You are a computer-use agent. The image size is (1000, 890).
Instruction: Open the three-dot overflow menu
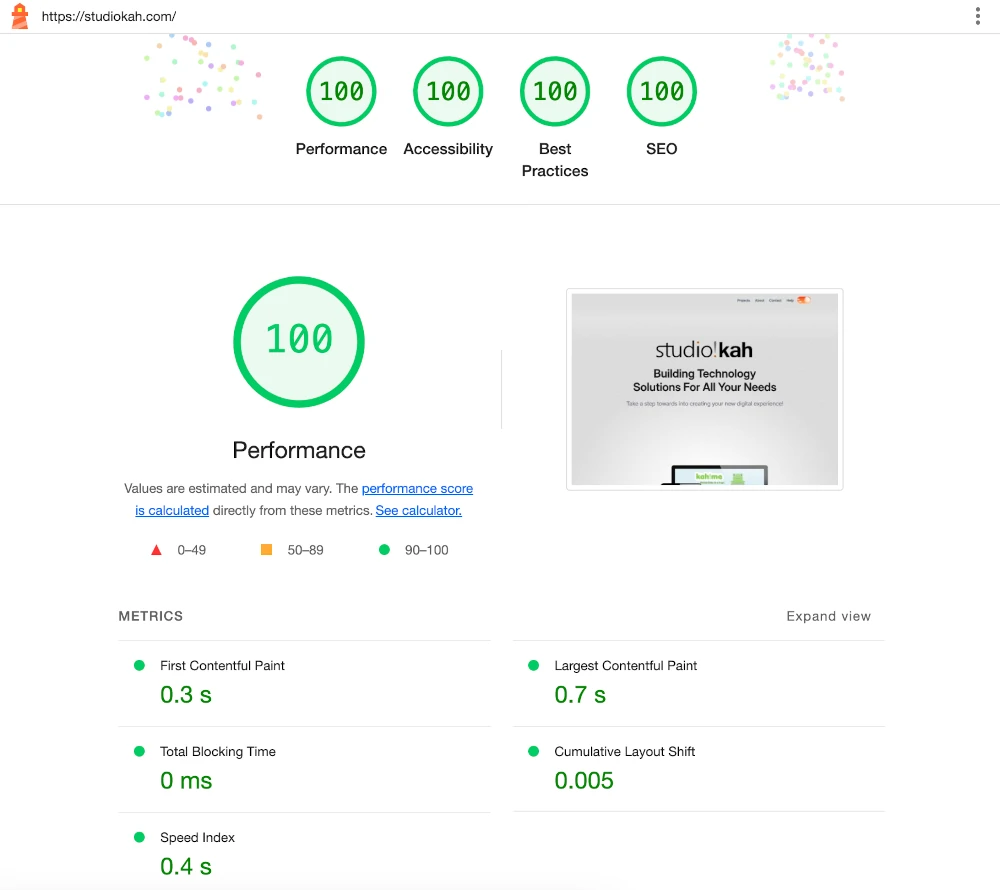(x=978, y=15)
